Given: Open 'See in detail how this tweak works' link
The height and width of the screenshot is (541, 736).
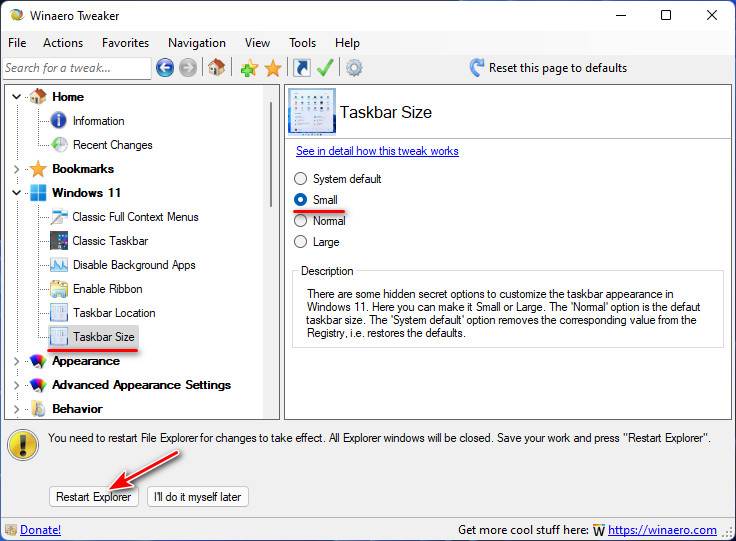Looking at the screenshot, I should [x=377, y=151].
